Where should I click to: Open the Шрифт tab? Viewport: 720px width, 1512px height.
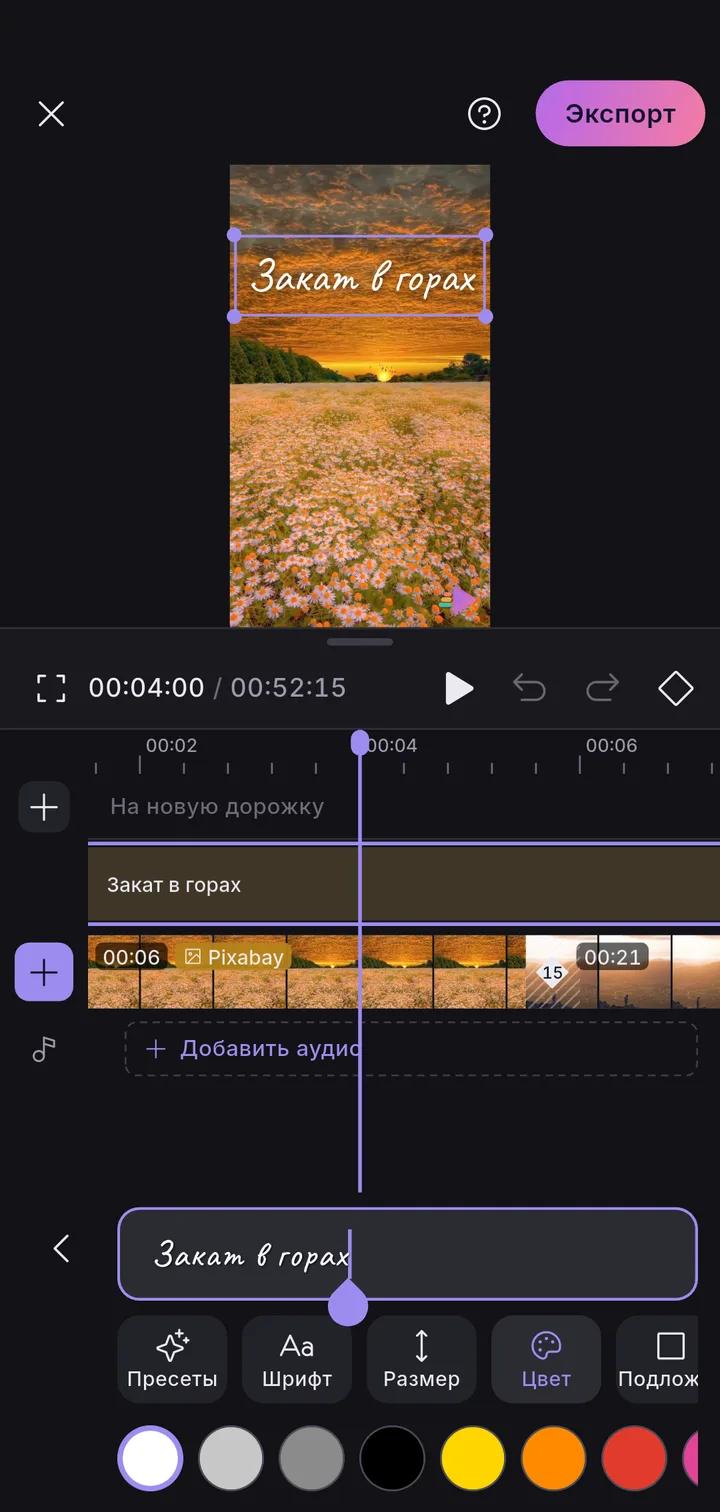coord(297,1359)
